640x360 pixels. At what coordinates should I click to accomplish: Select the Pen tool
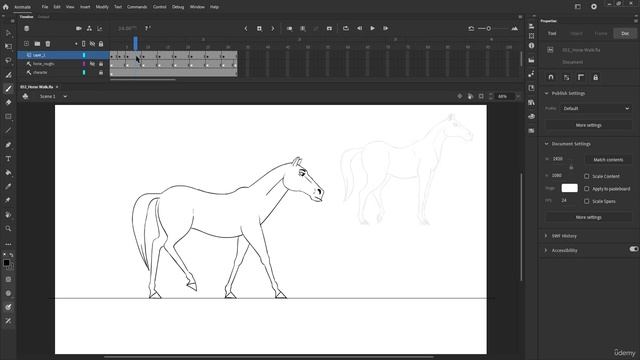(8, 144)
